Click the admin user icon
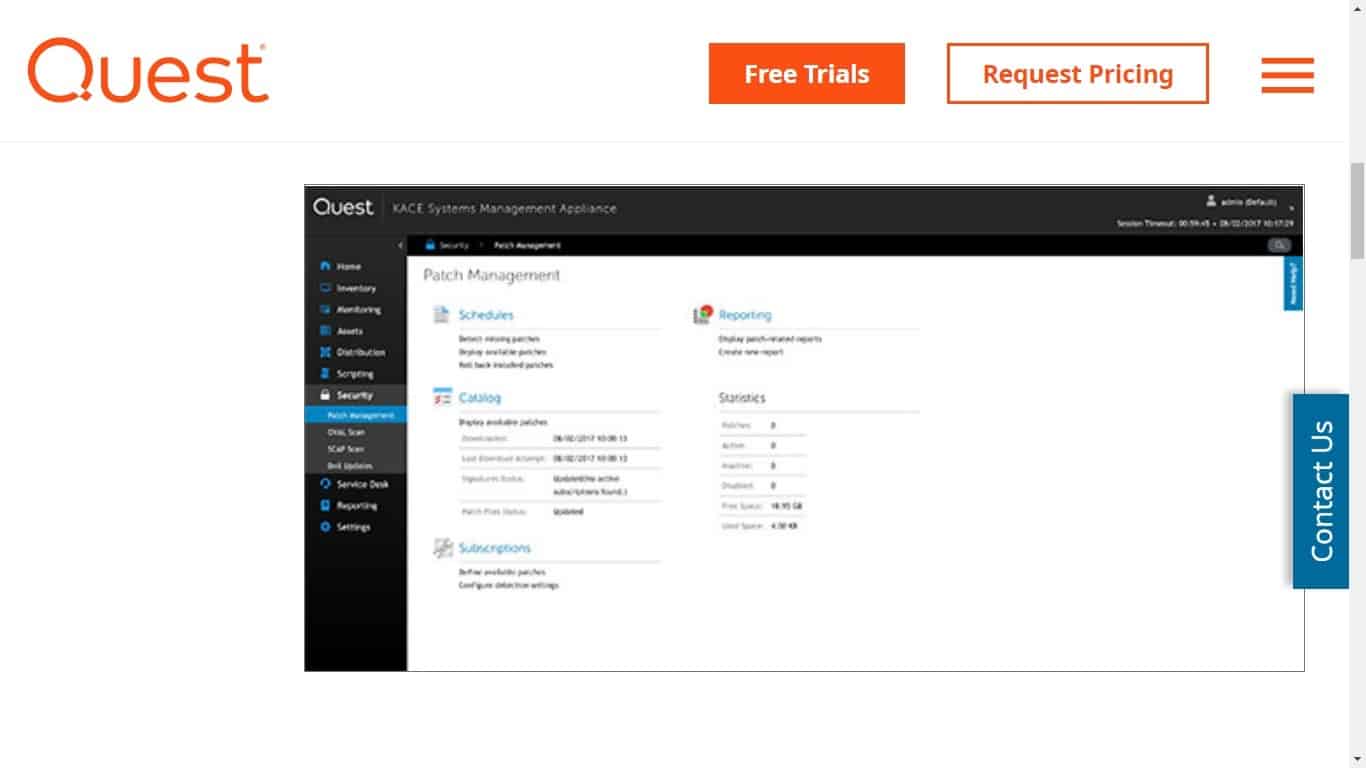The width and height of the screenshot is (1366, 768). pyautogui.click(x=1211, y=201)
